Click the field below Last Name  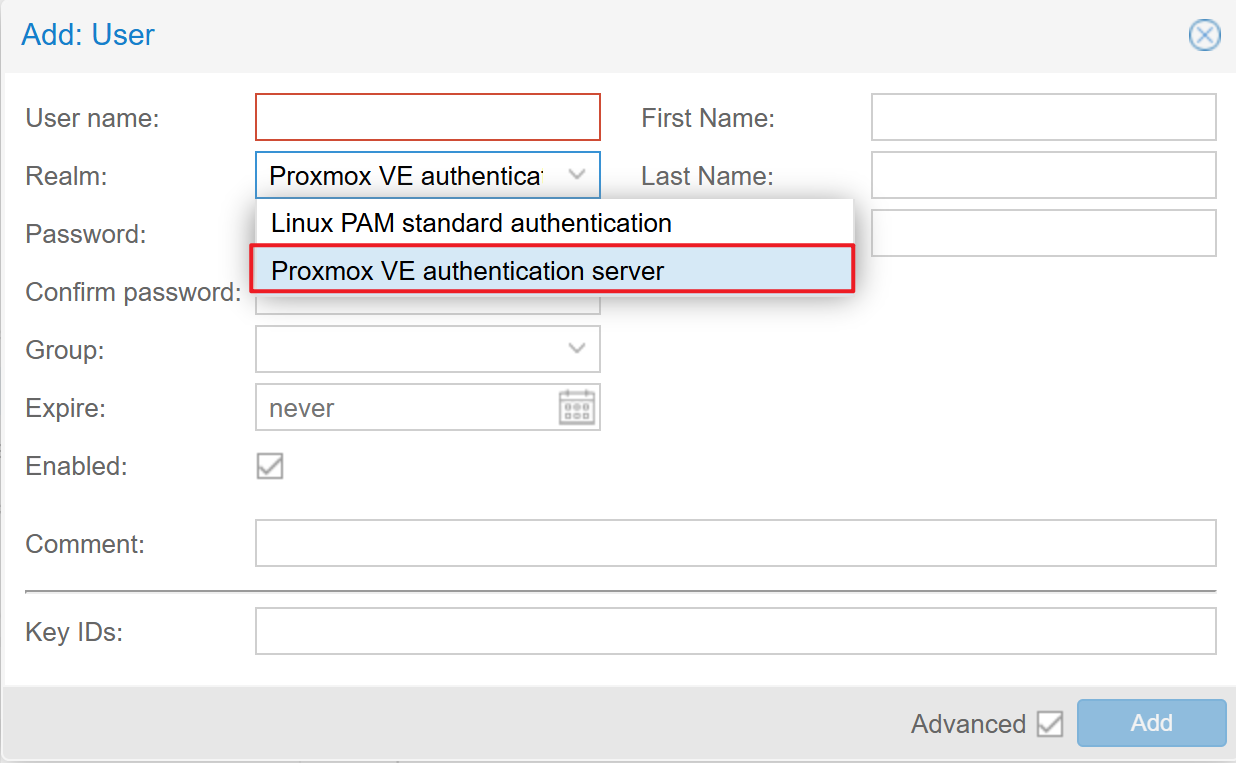pyautogui.click(x=1044, y=233)
